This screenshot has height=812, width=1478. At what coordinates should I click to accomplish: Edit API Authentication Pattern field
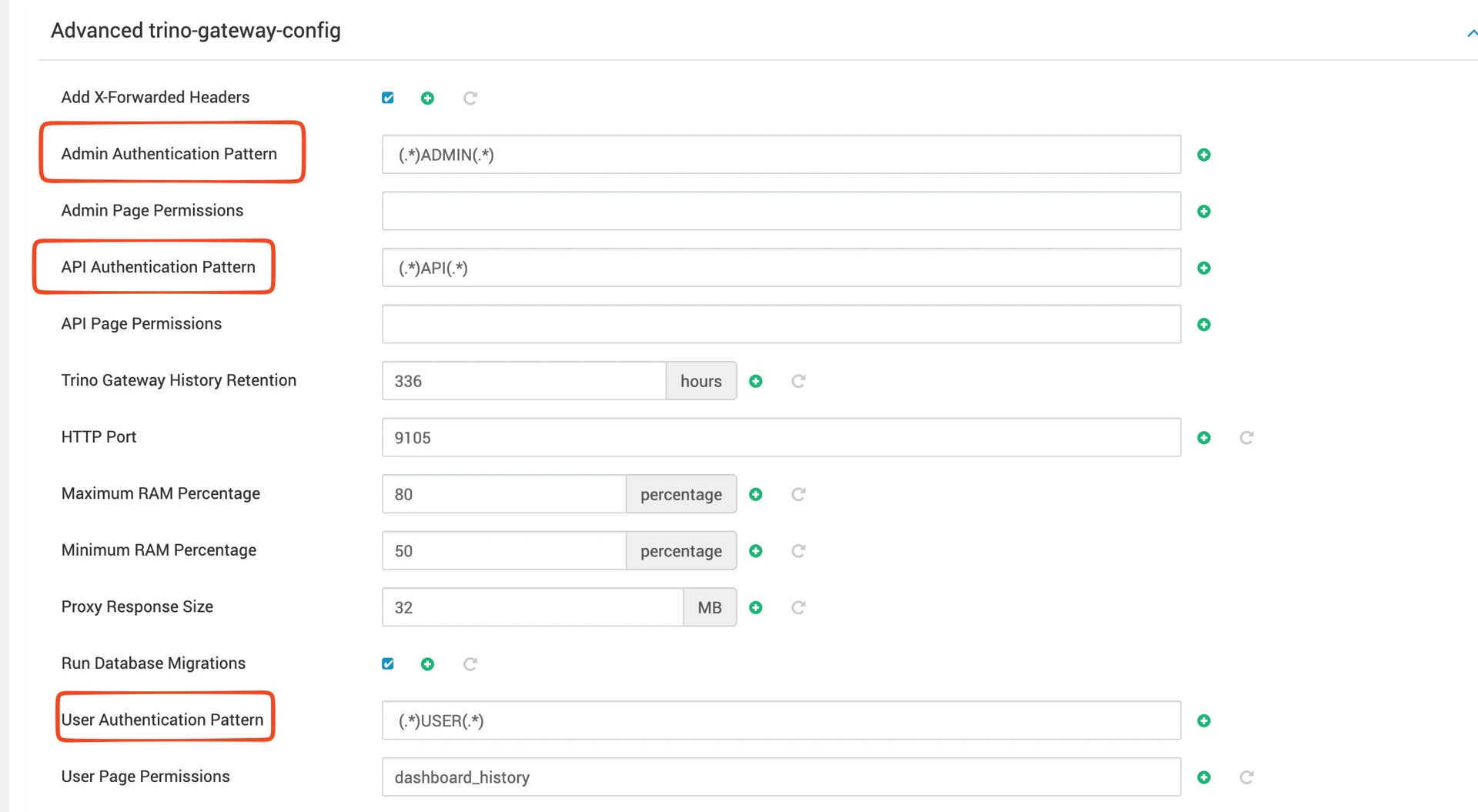coord(781,268)
